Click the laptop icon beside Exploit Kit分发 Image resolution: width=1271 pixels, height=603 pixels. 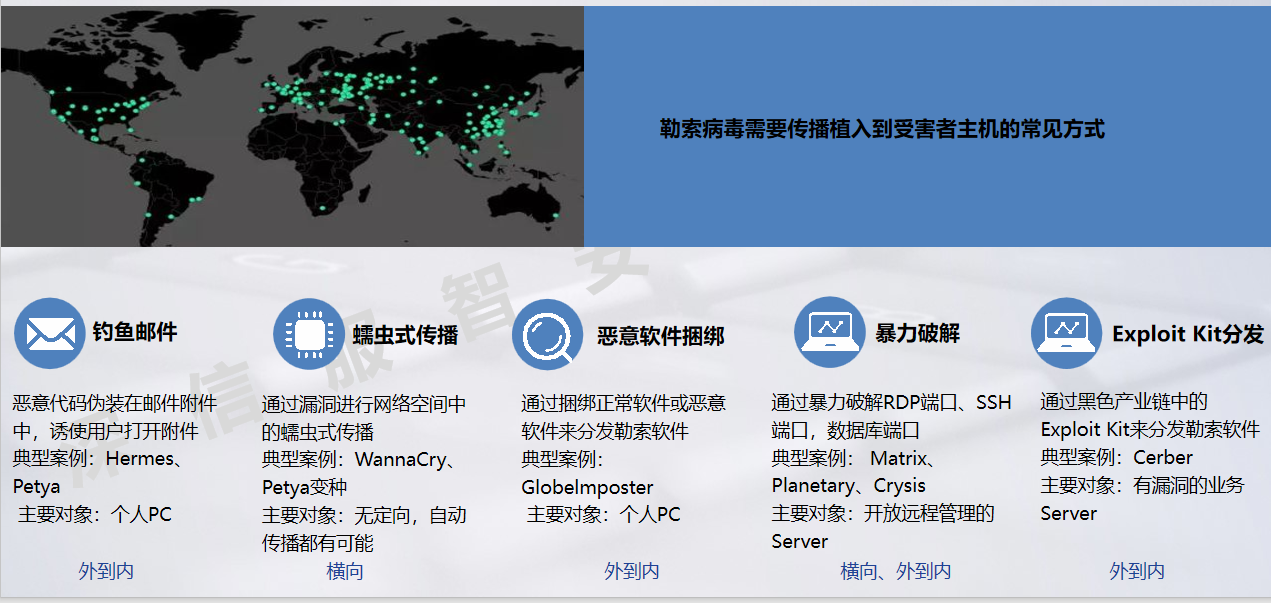[x=1066, y=333]
